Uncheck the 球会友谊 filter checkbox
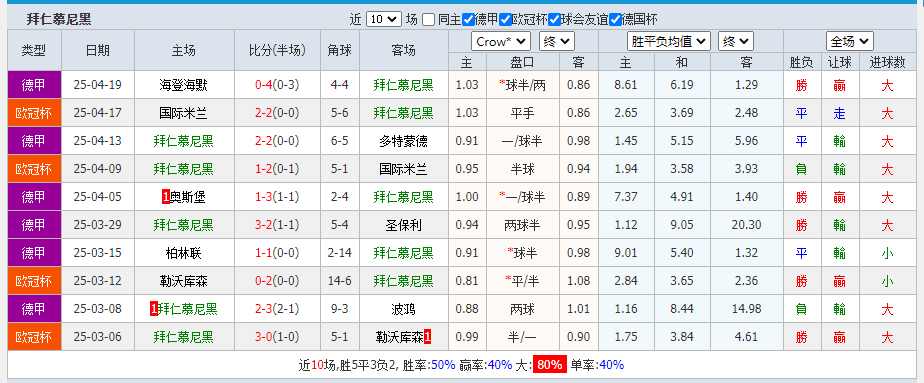The width and height of the screenshot is (924, 383). (x=554, y=19)
